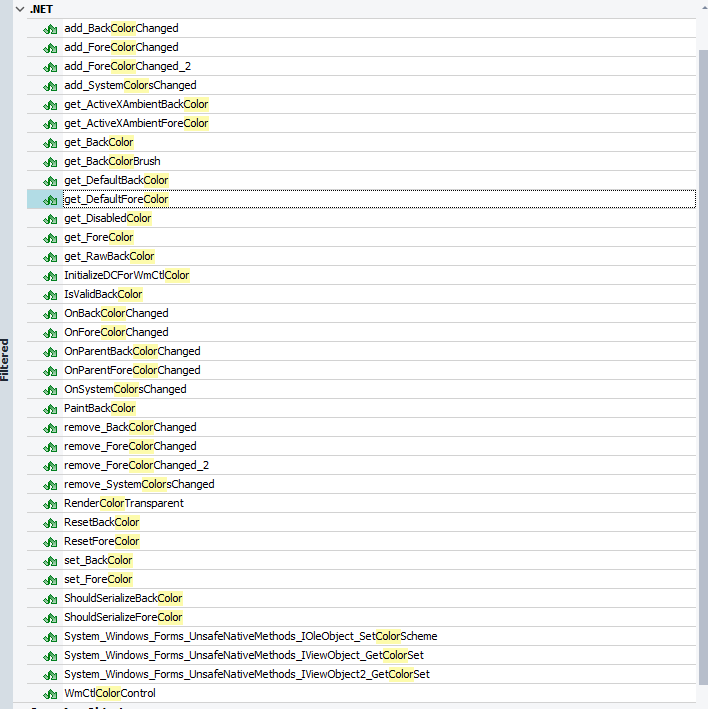The width and height of the screenshot is (708, 709).
Task: Click the icon beside get_DisabledColor
Action: (50, 218)
